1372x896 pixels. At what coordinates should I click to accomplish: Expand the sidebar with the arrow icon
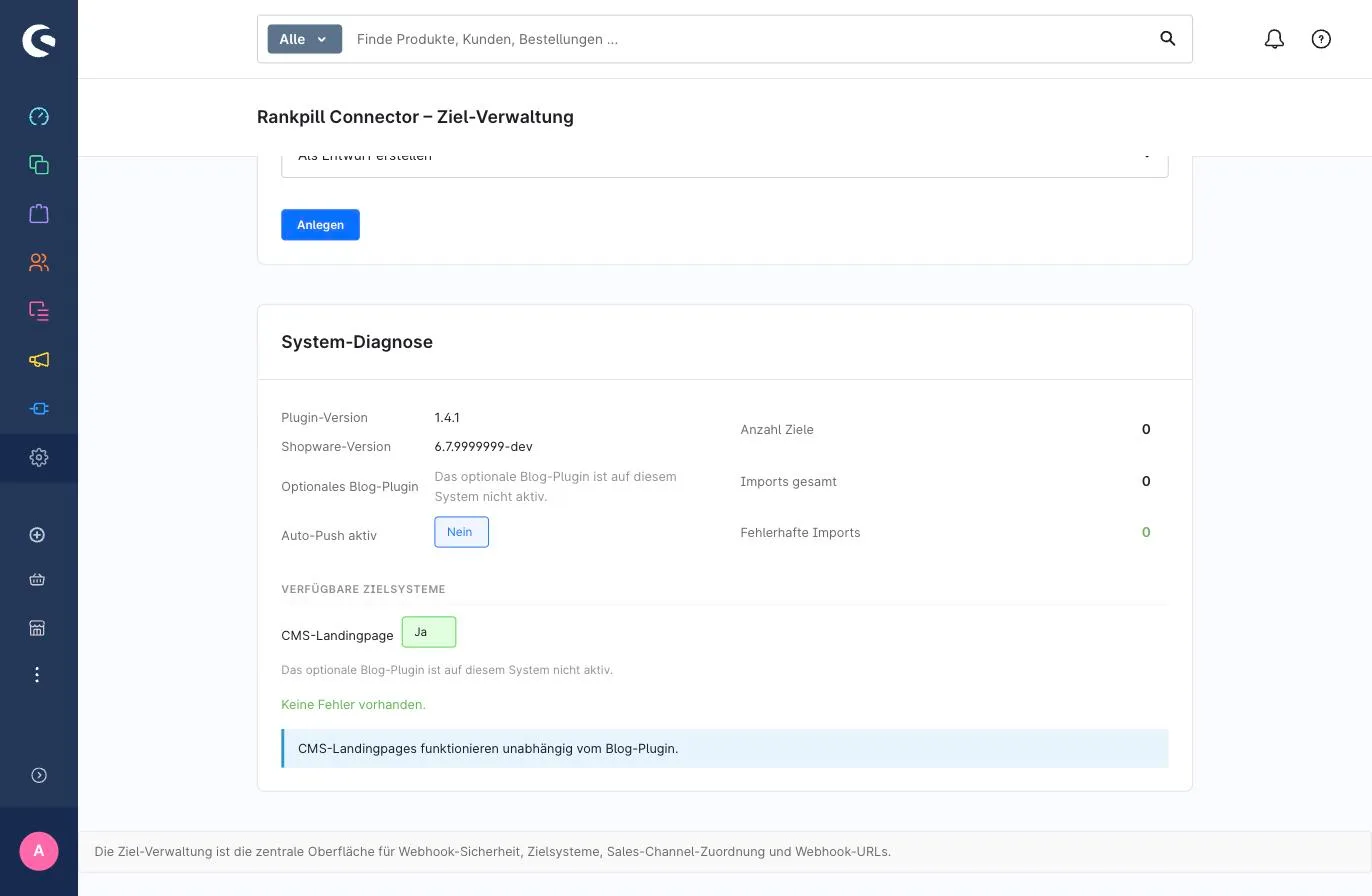(x=39, y=775)
